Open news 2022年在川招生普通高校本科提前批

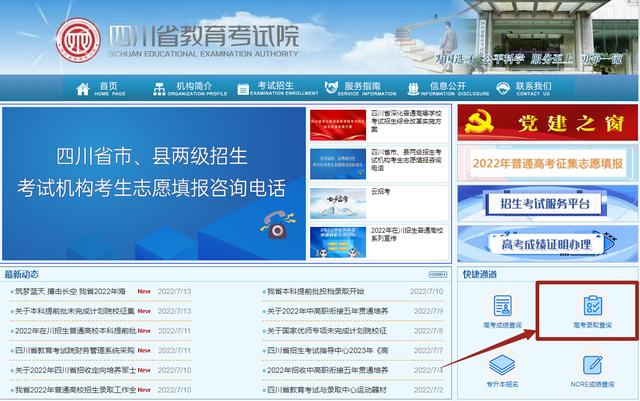point(75,330)
